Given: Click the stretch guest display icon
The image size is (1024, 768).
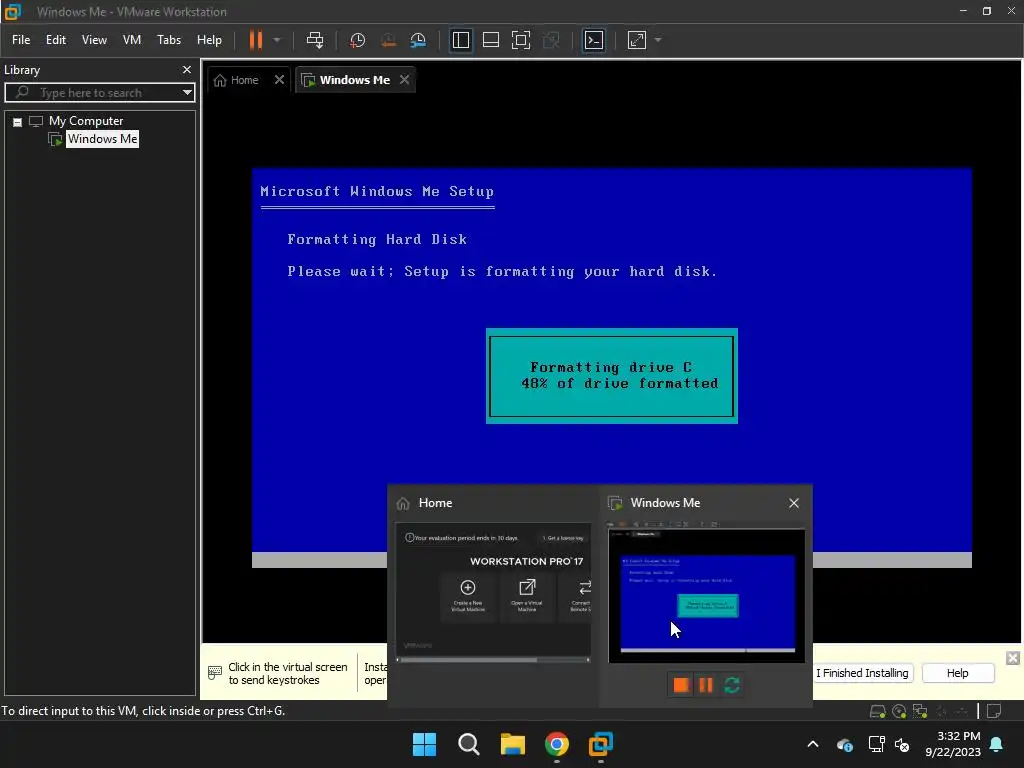Looking at the screenshot, I should [x=637, y=40].
